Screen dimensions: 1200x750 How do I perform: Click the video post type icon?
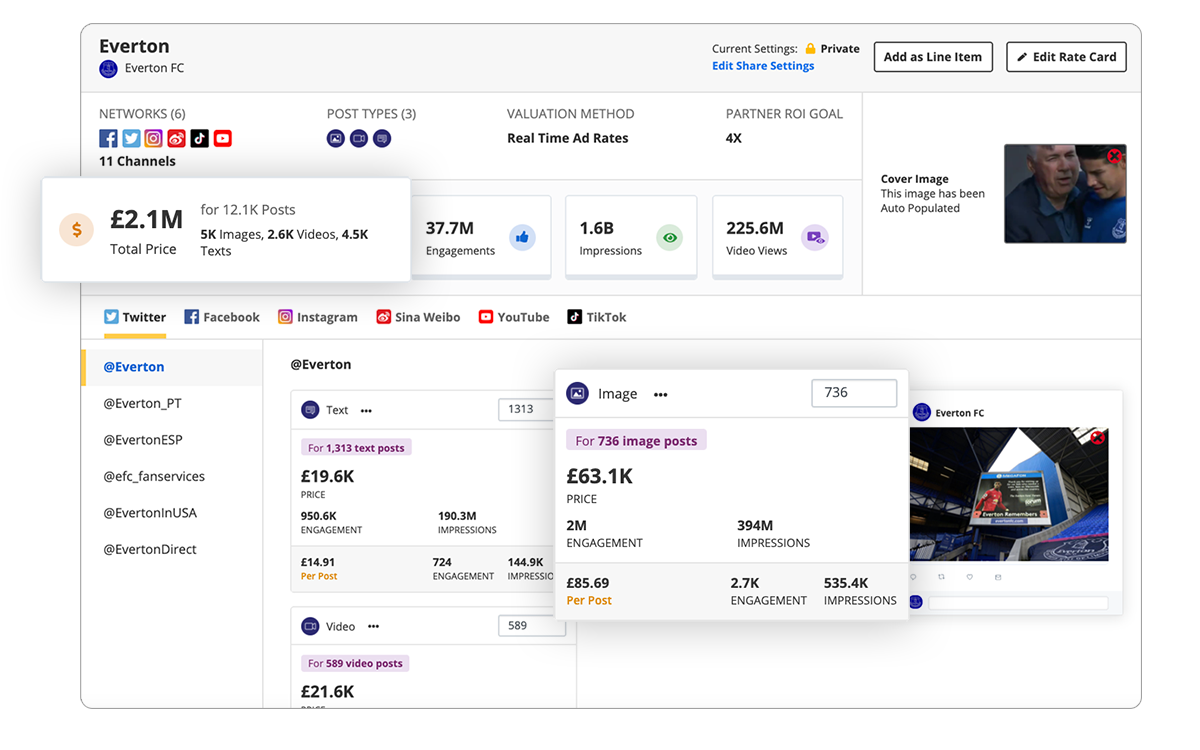pyautogui.click(x=359, y=139)
